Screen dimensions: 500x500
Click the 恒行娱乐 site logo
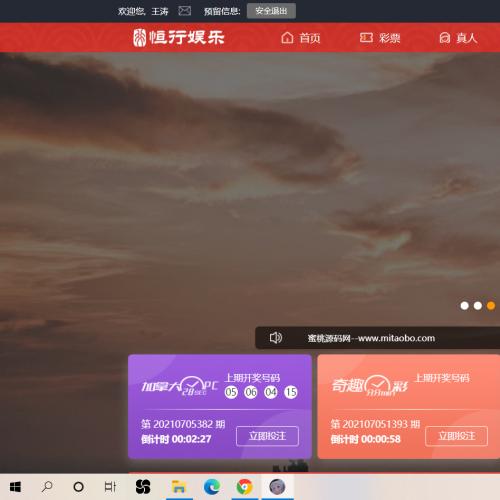(179, 37)
